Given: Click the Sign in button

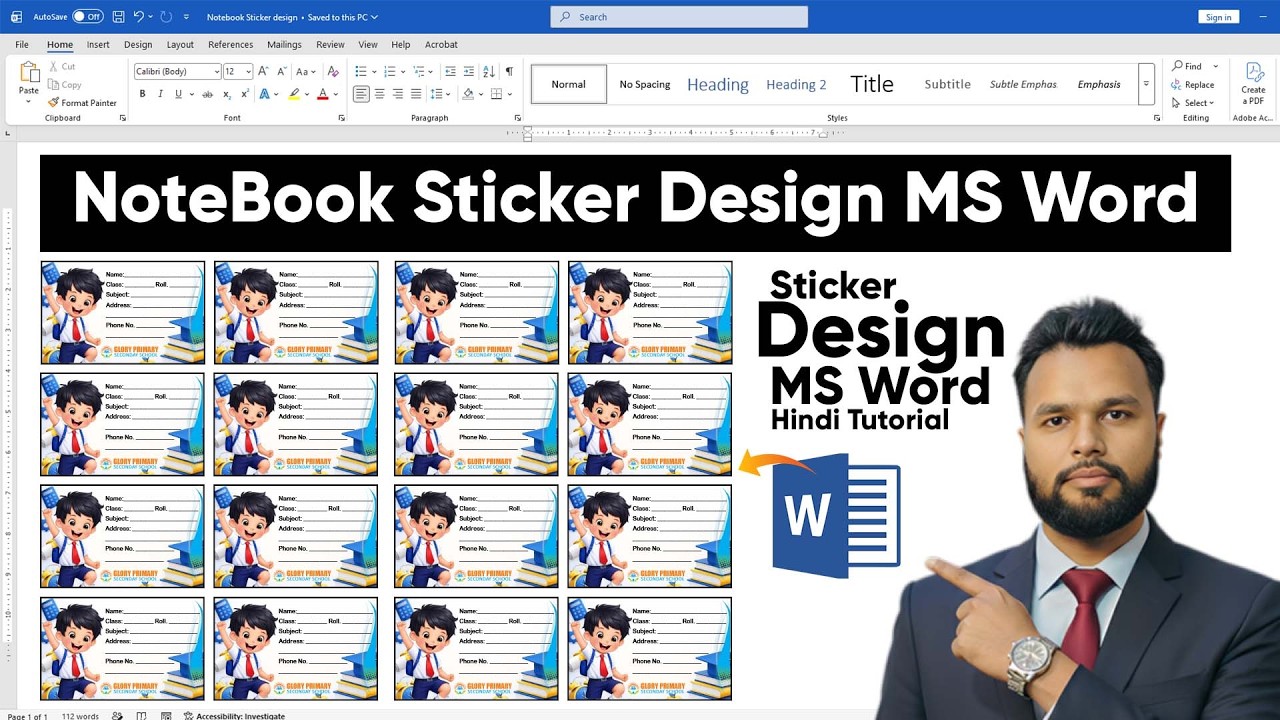Looking at the screenshot, I should 1218,17.
